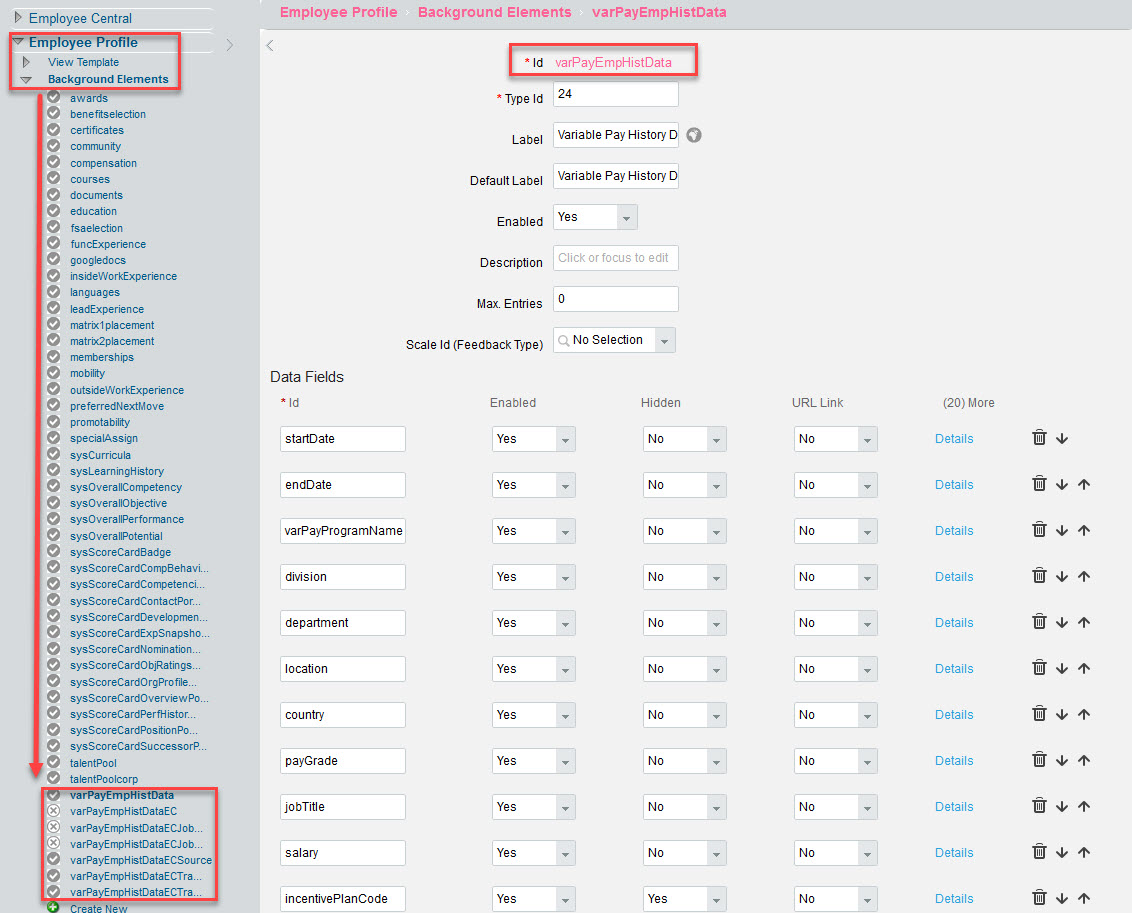Move country field down

(1061, 715)
